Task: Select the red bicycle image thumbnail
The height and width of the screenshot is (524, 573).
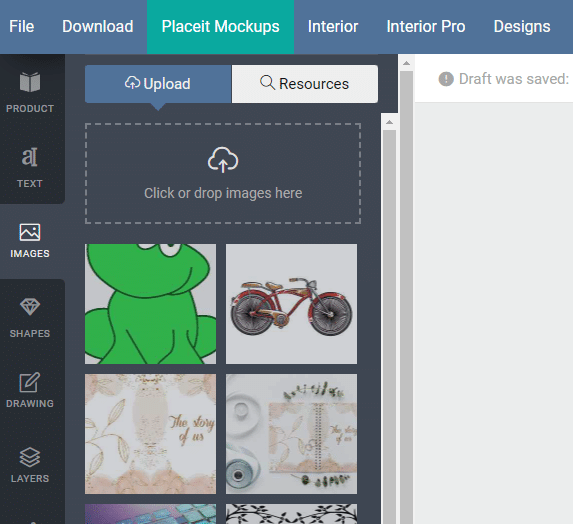Action: point(291,304)
